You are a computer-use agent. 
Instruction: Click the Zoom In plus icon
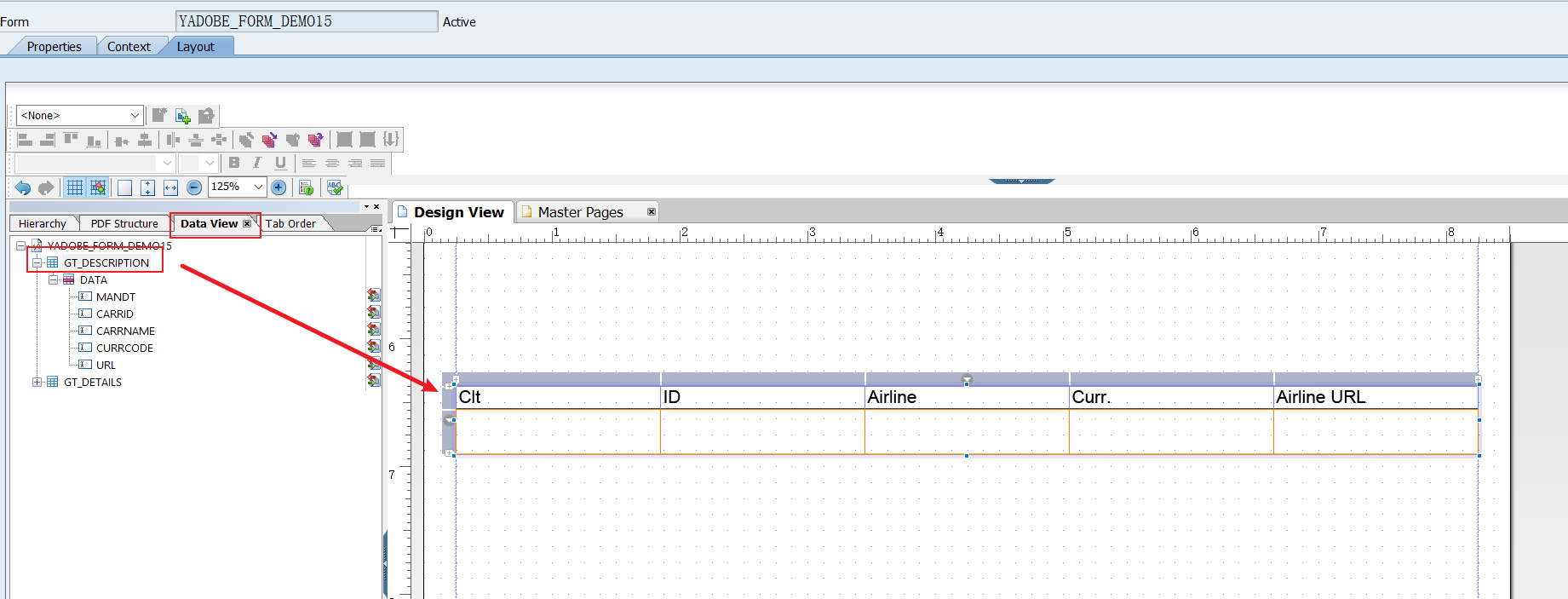pos(279,187)
